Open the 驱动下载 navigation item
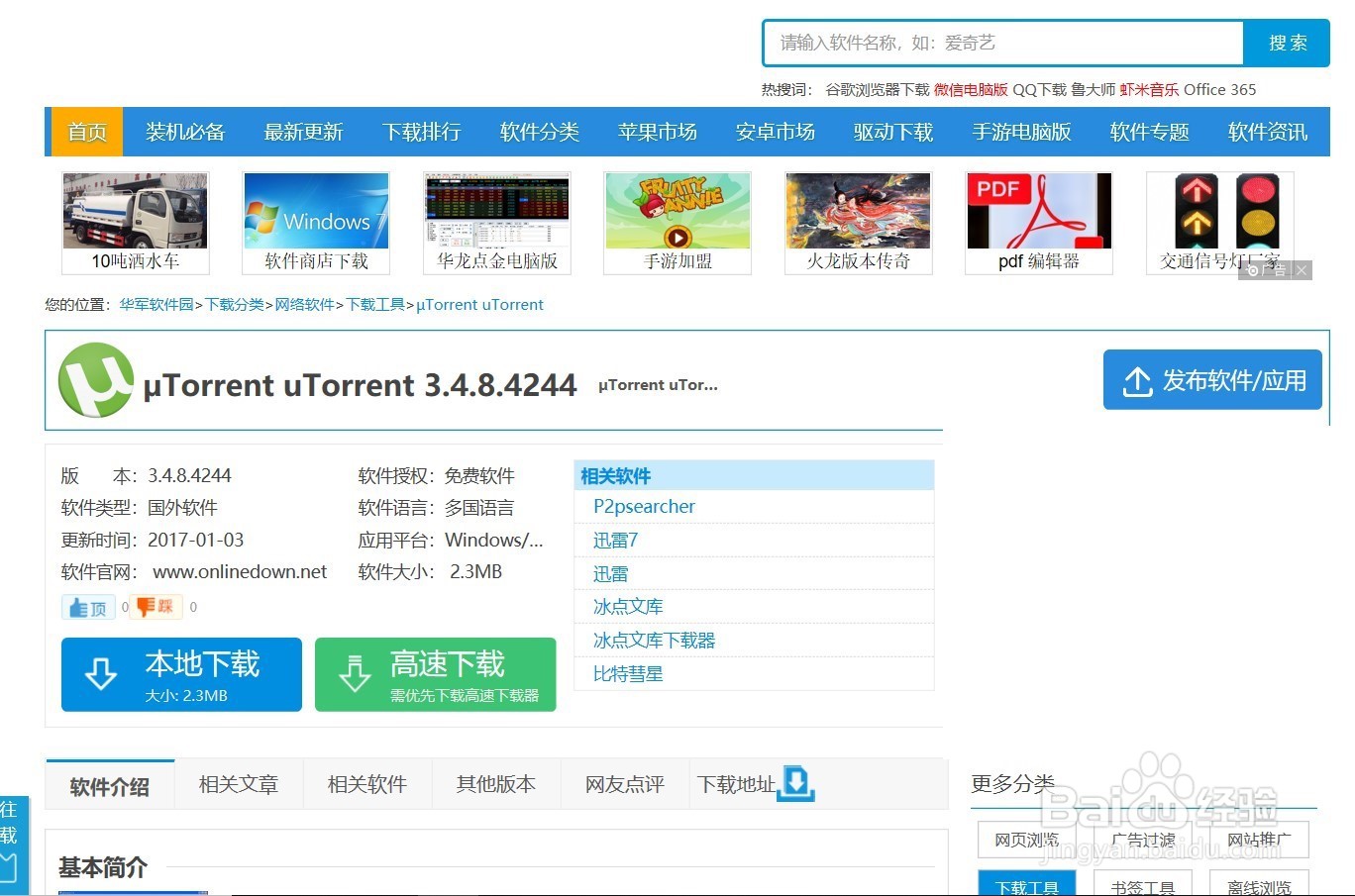Image resolution: width=1355 pixels, height=896 pixels. point(893,132)
